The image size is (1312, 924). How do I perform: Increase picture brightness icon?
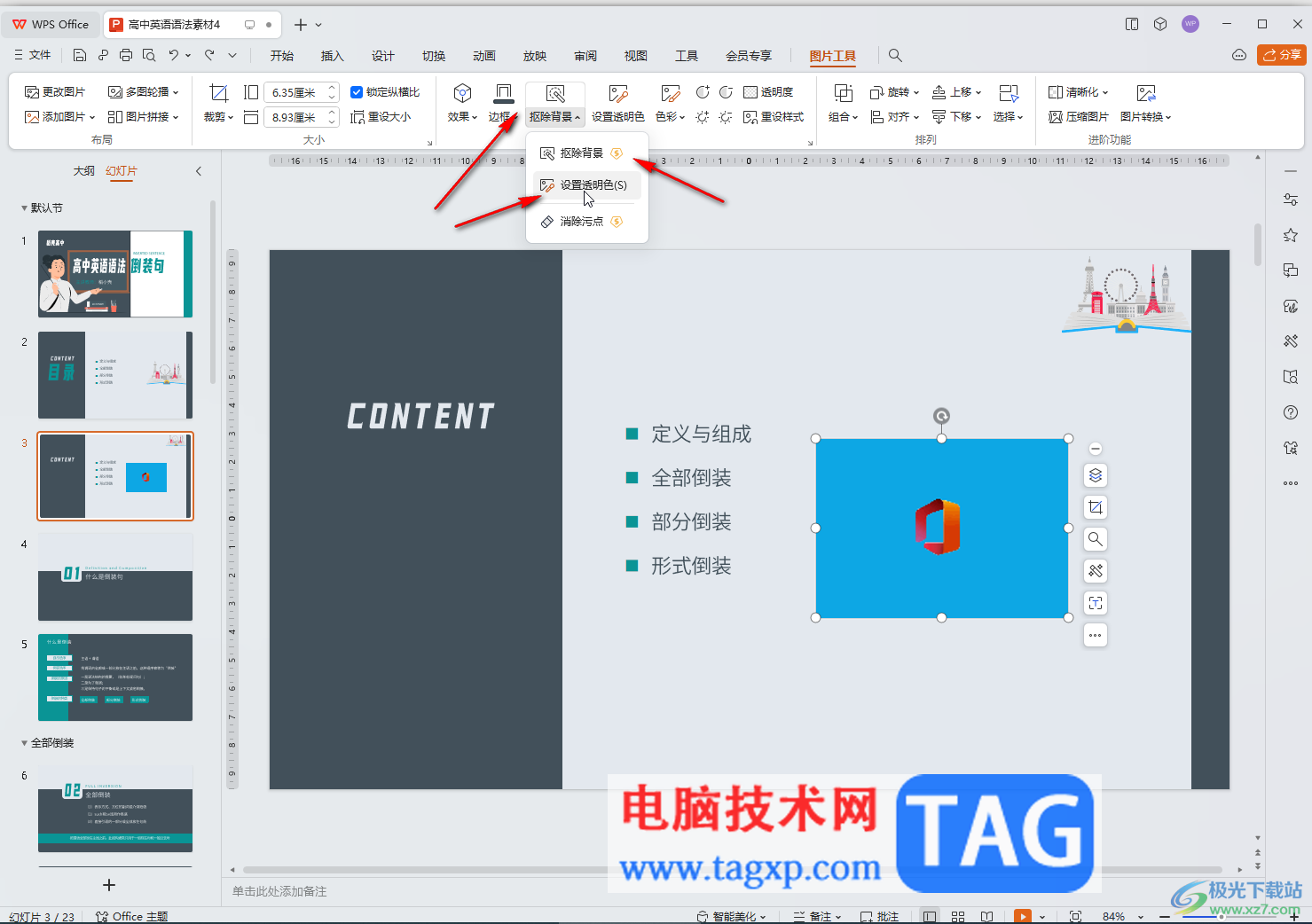[703, 117]
